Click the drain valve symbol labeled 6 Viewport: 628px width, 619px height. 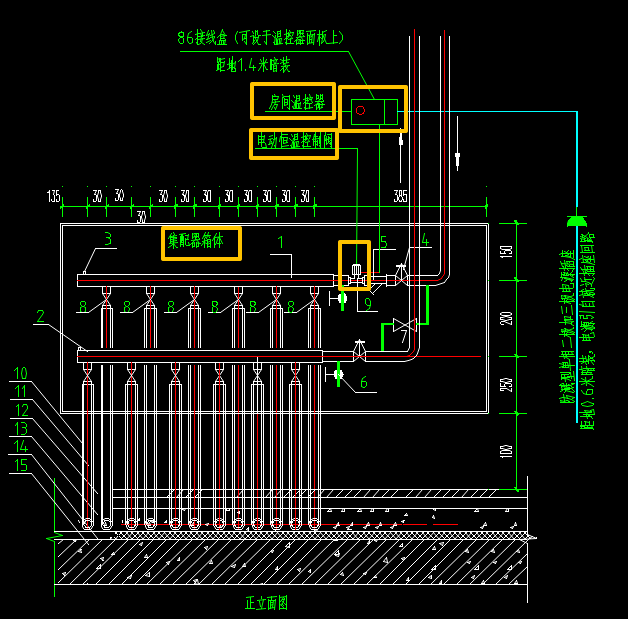[338, 375]
